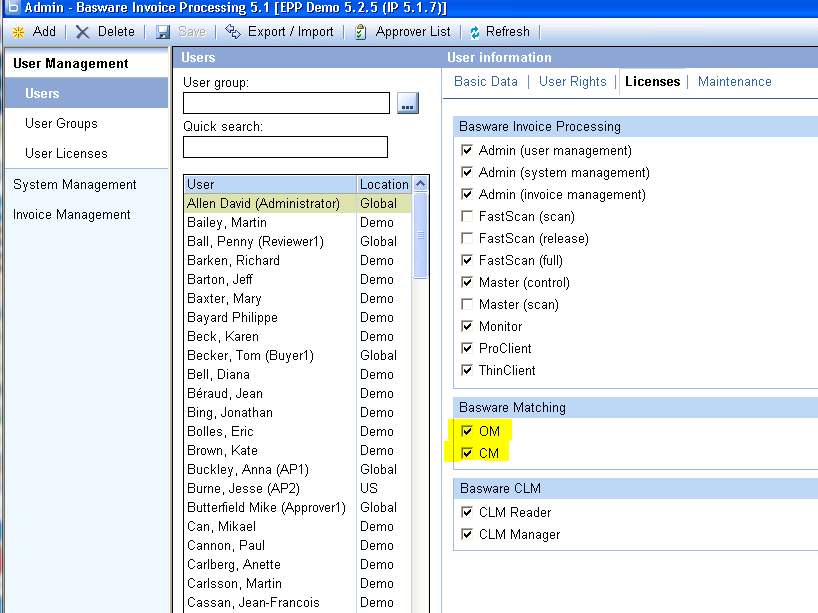Screen dimensions: 818x613
Task: Enable FastScan (scan) license
Action: pos(467,216)
